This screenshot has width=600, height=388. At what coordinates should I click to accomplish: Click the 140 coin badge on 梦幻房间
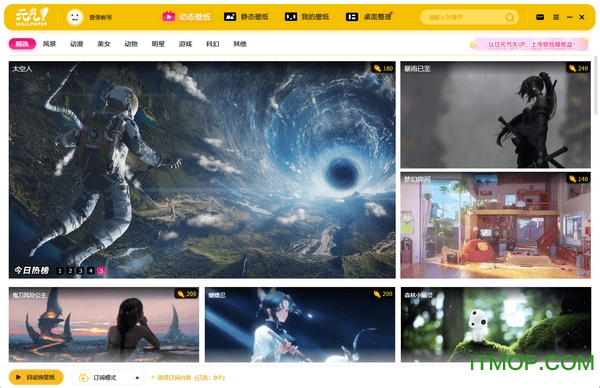tap(578, 179)
